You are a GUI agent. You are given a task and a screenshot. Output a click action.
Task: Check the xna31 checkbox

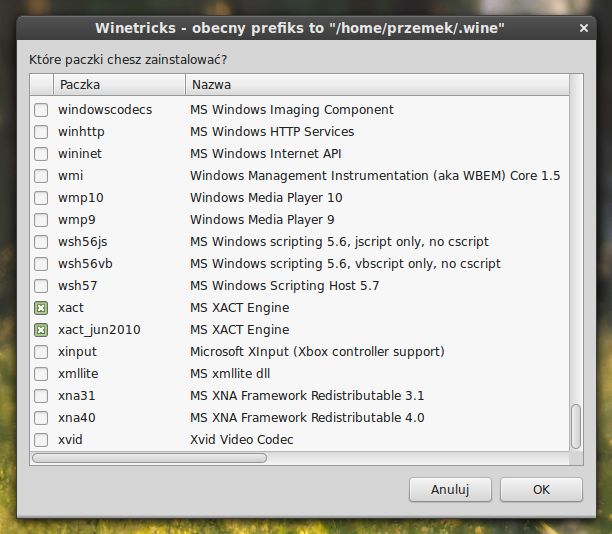click(x=41, y=396)
